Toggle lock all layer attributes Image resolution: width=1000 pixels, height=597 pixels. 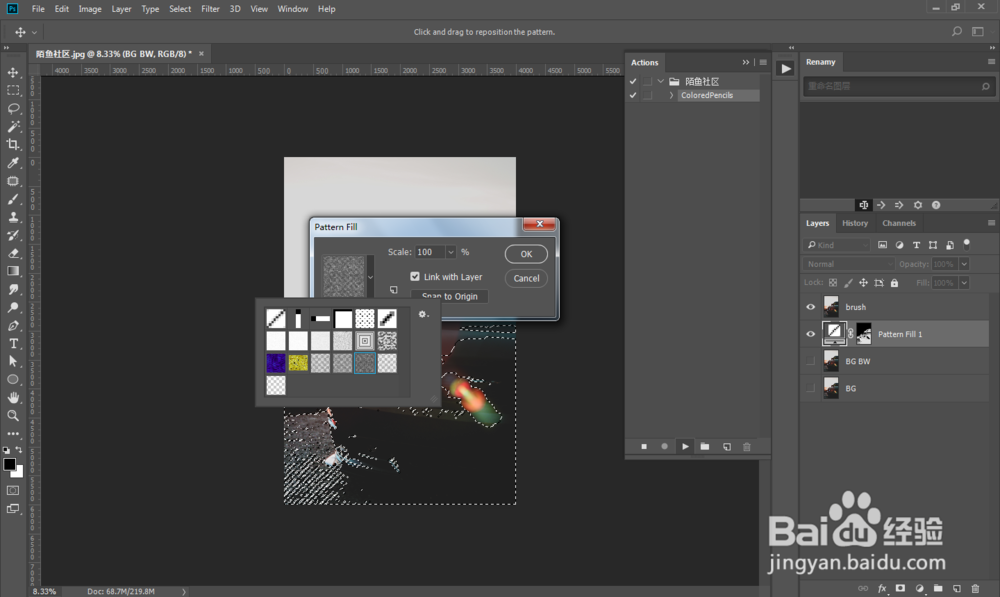(x=894, y=283)
